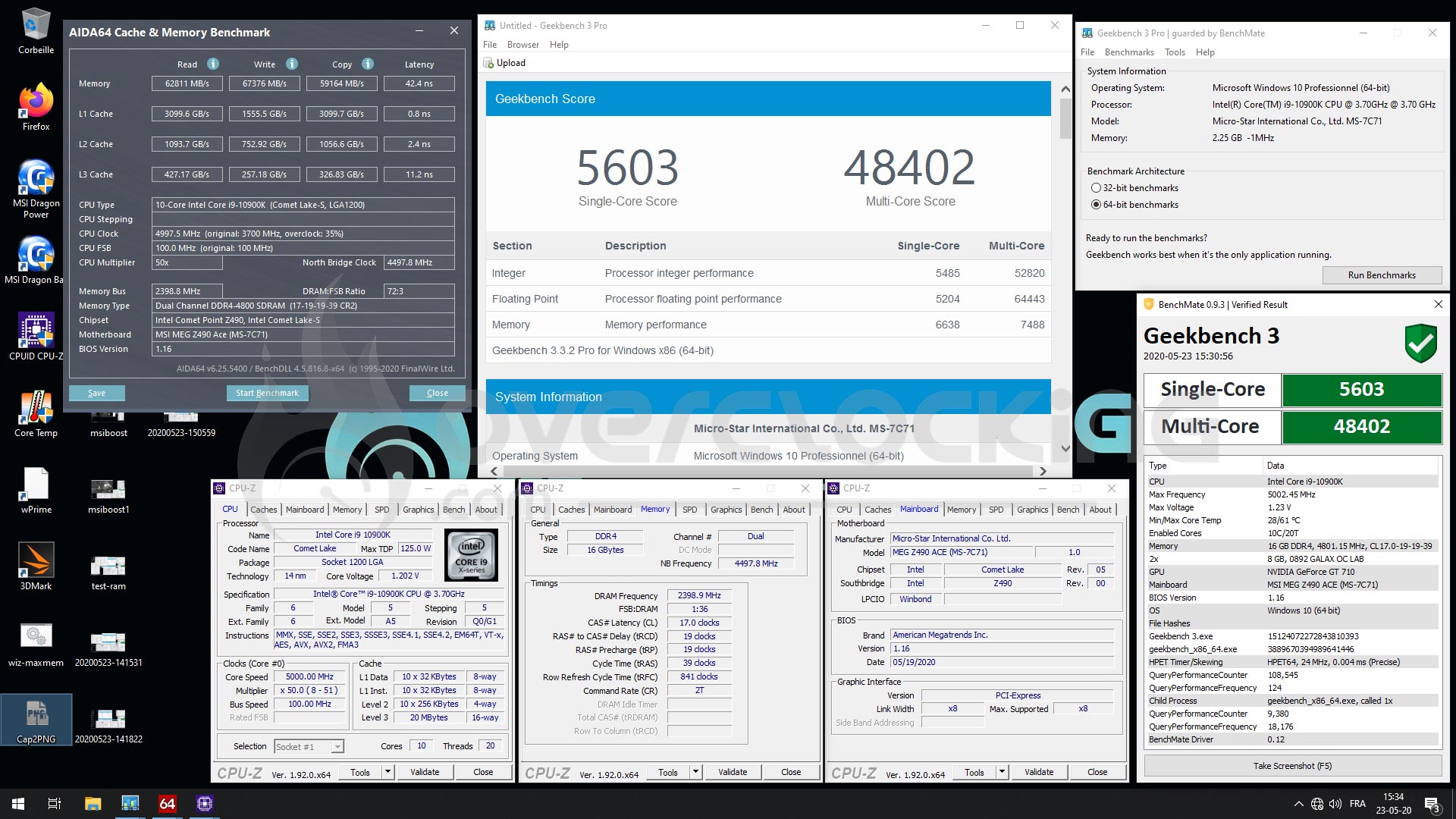Click Write info icon in AIDA64

[291, 64]
